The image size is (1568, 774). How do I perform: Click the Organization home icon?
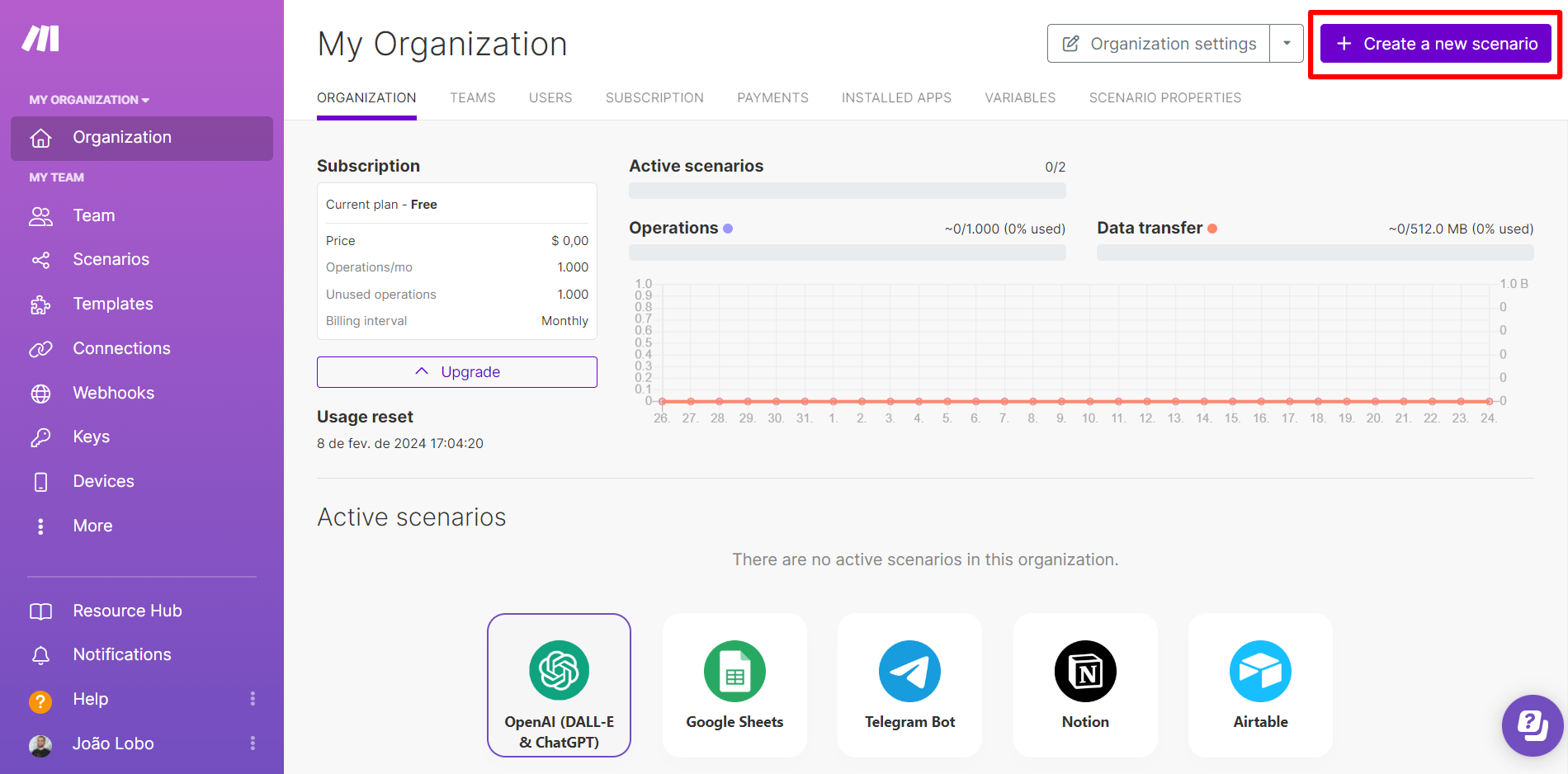tap(40, 138)
